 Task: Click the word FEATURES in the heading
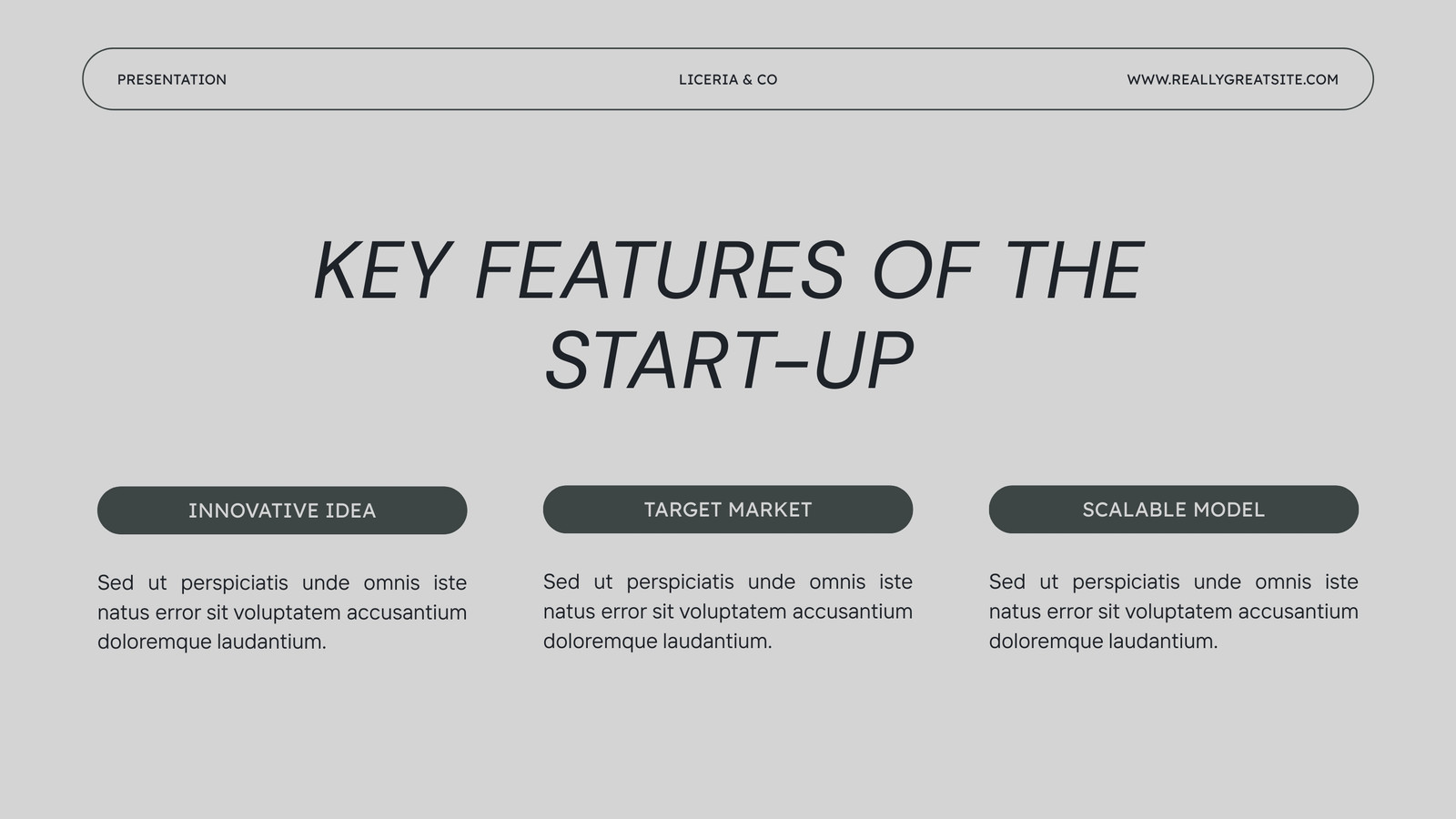point(660,270)
